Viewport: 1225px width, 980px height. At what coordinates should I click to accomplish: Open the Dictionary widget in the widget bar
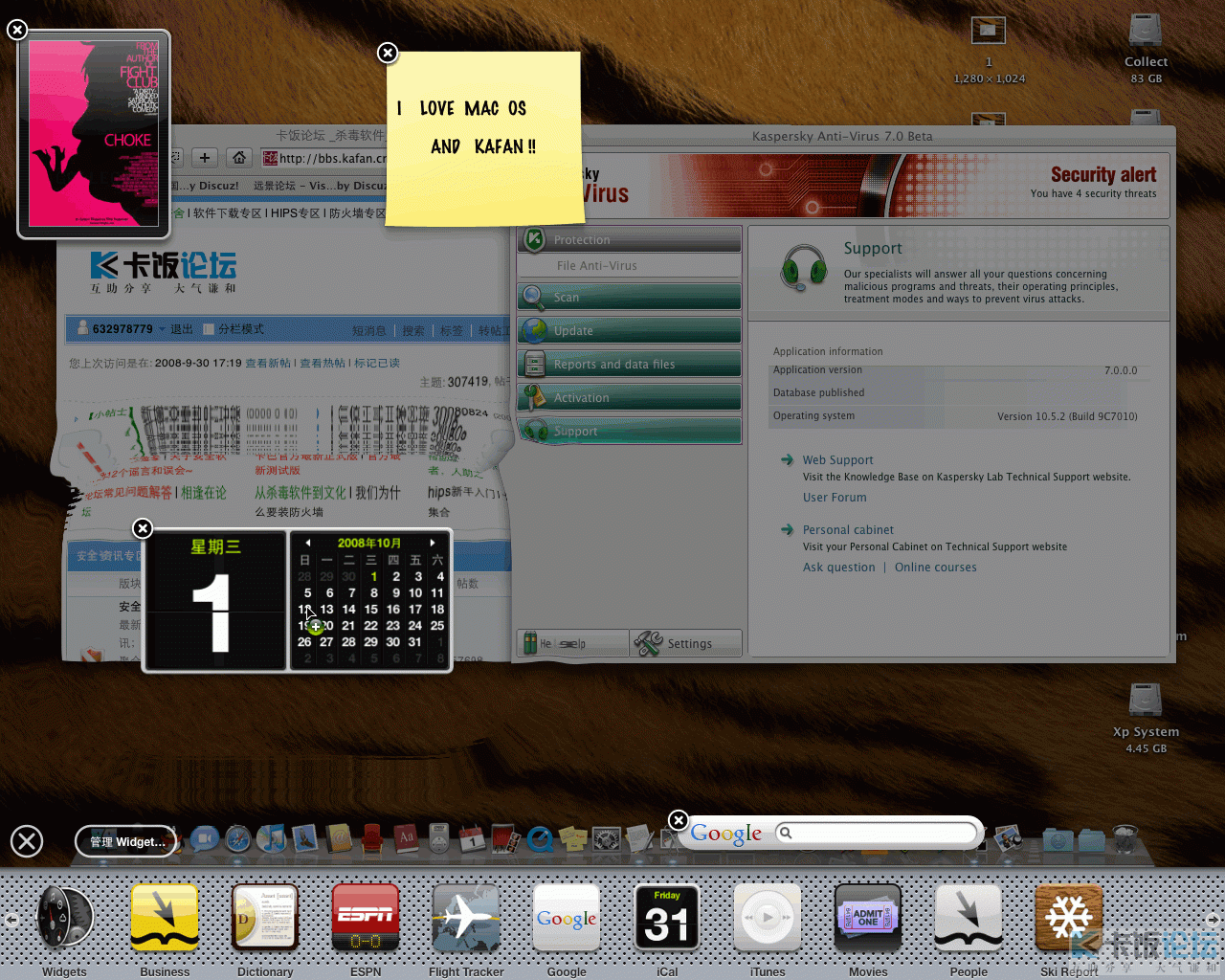(x=265, y=917)
